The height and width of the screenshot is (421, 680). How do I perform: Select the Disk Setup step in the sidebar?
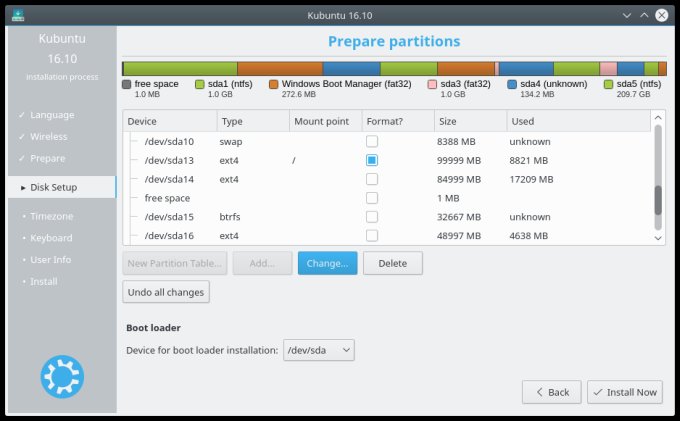62,187
